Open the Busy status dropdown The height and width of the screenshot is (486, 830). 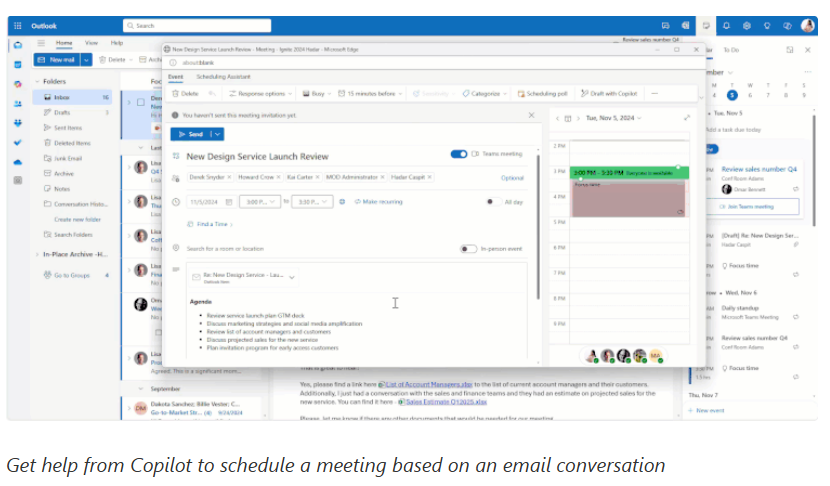pos(317,94)
